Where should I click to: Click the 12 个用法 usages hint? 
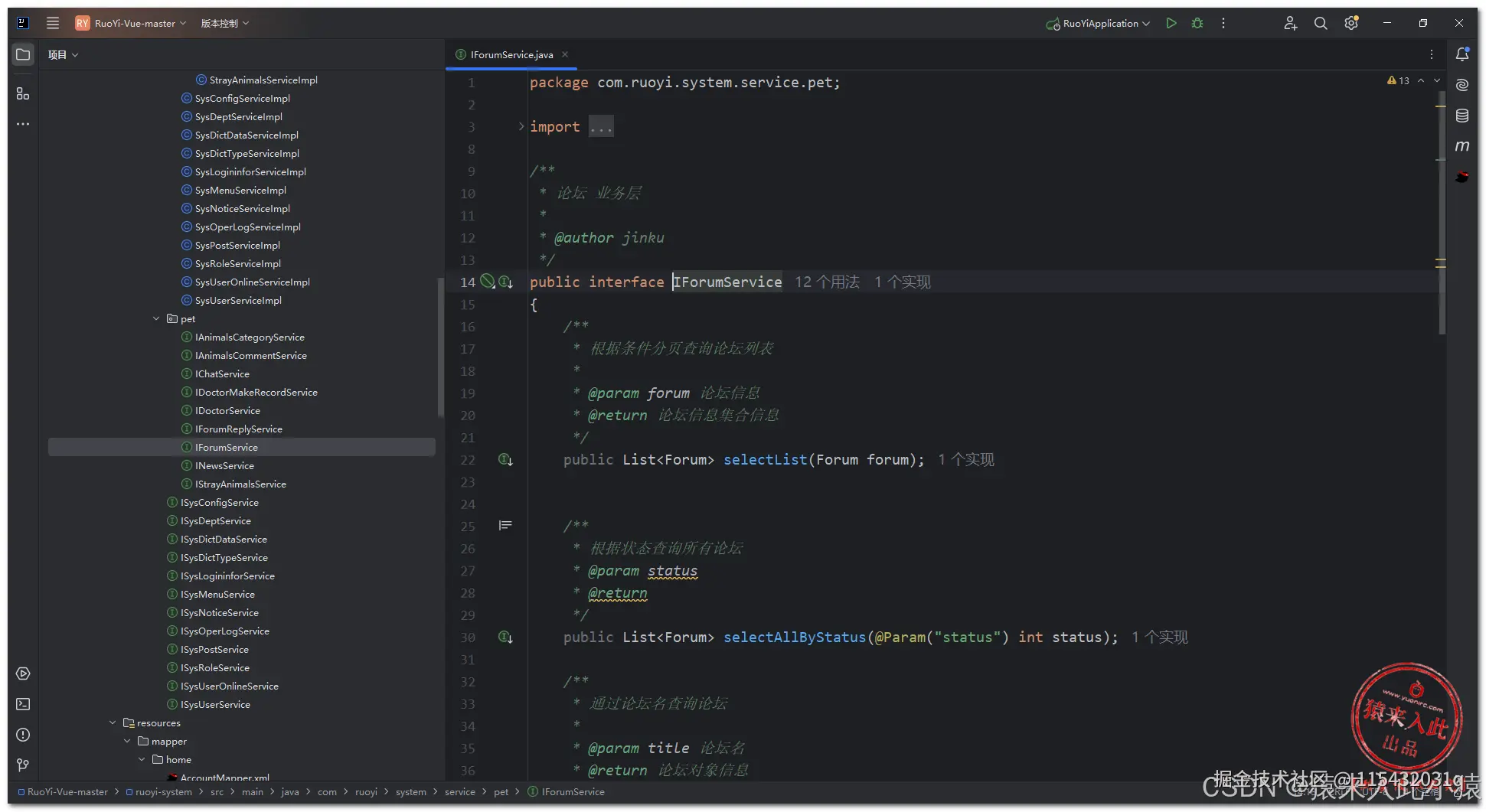click(x=827, y=282)
